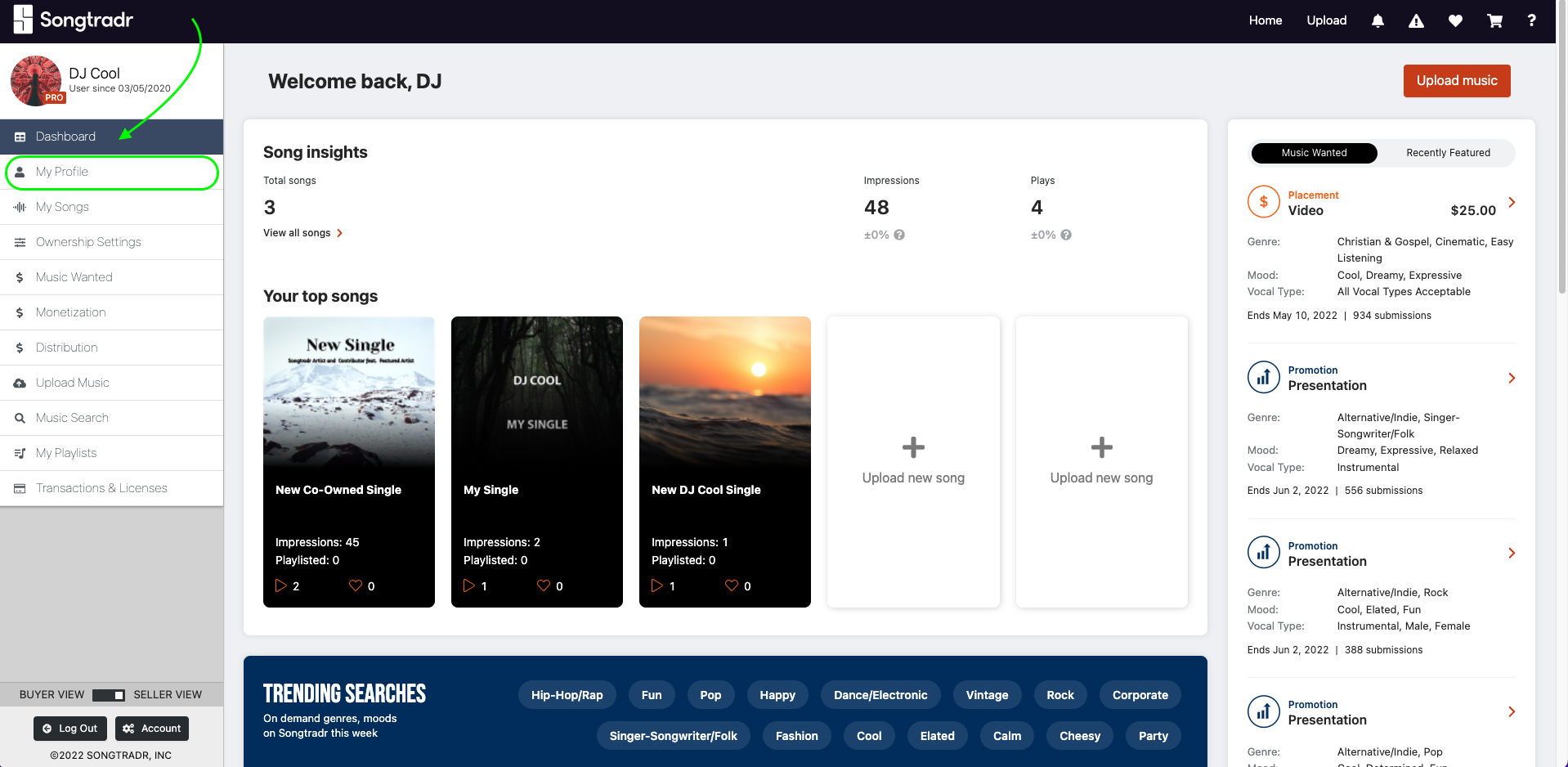
Task: Select Dance/Electronic trending tag
Action: (x=880, y=695)
